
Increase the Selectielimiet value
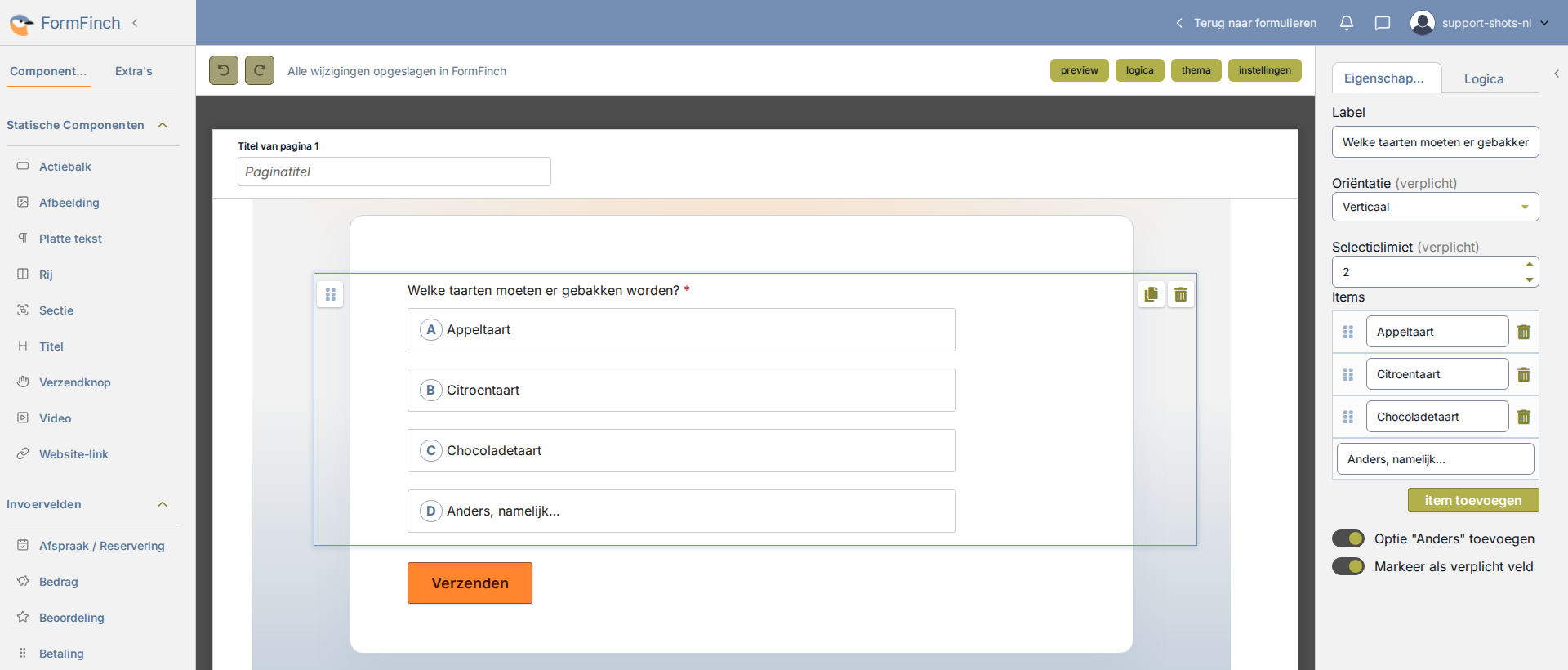[x=1529, y=265]
